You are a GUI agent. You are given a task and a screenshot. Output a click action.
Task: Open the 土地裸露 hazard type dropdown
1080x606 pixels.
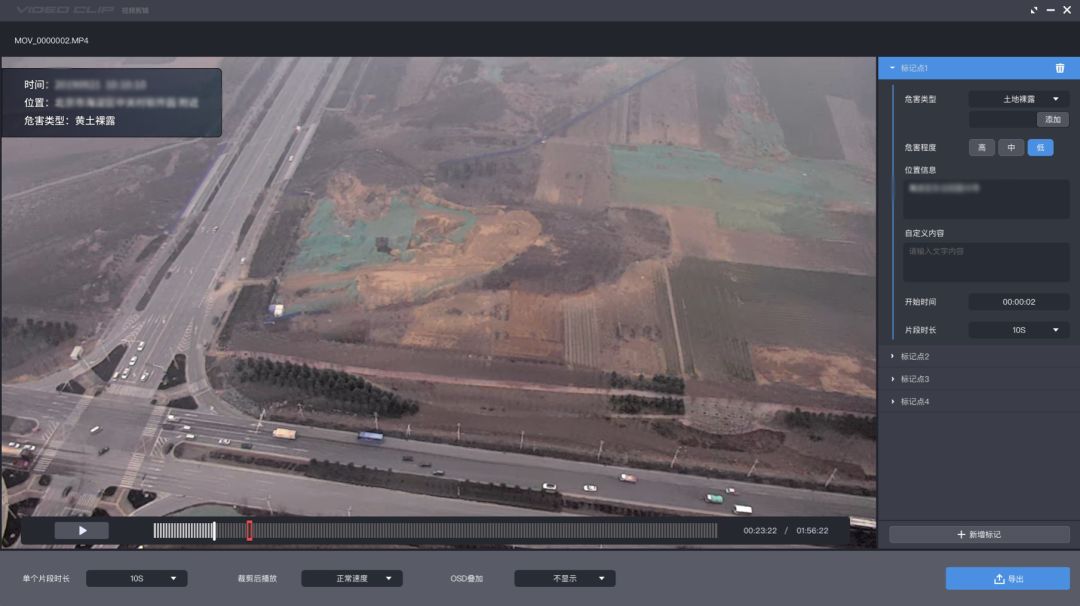[1019, 100]
